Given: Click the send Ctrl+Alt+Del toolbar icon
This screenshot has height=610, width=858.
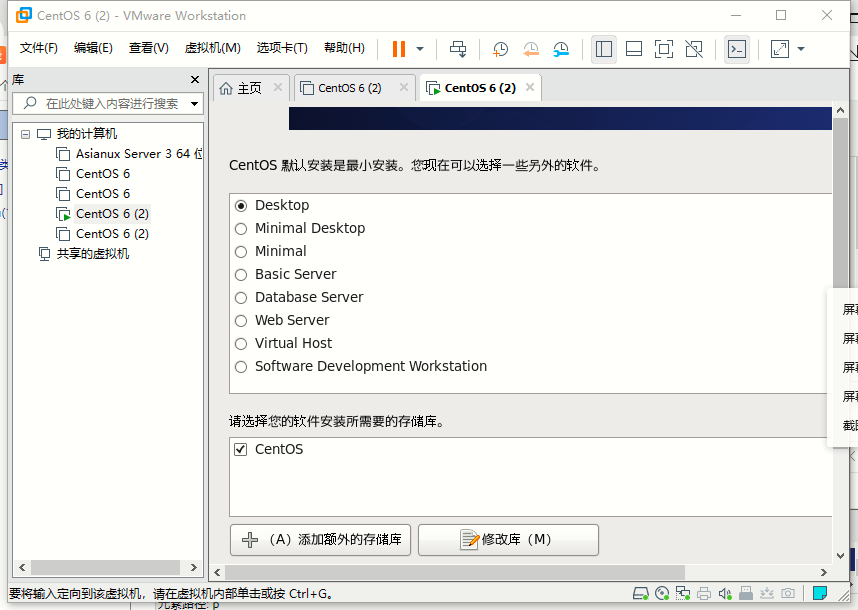Looking at the screenshot, I should pos(458,49).
